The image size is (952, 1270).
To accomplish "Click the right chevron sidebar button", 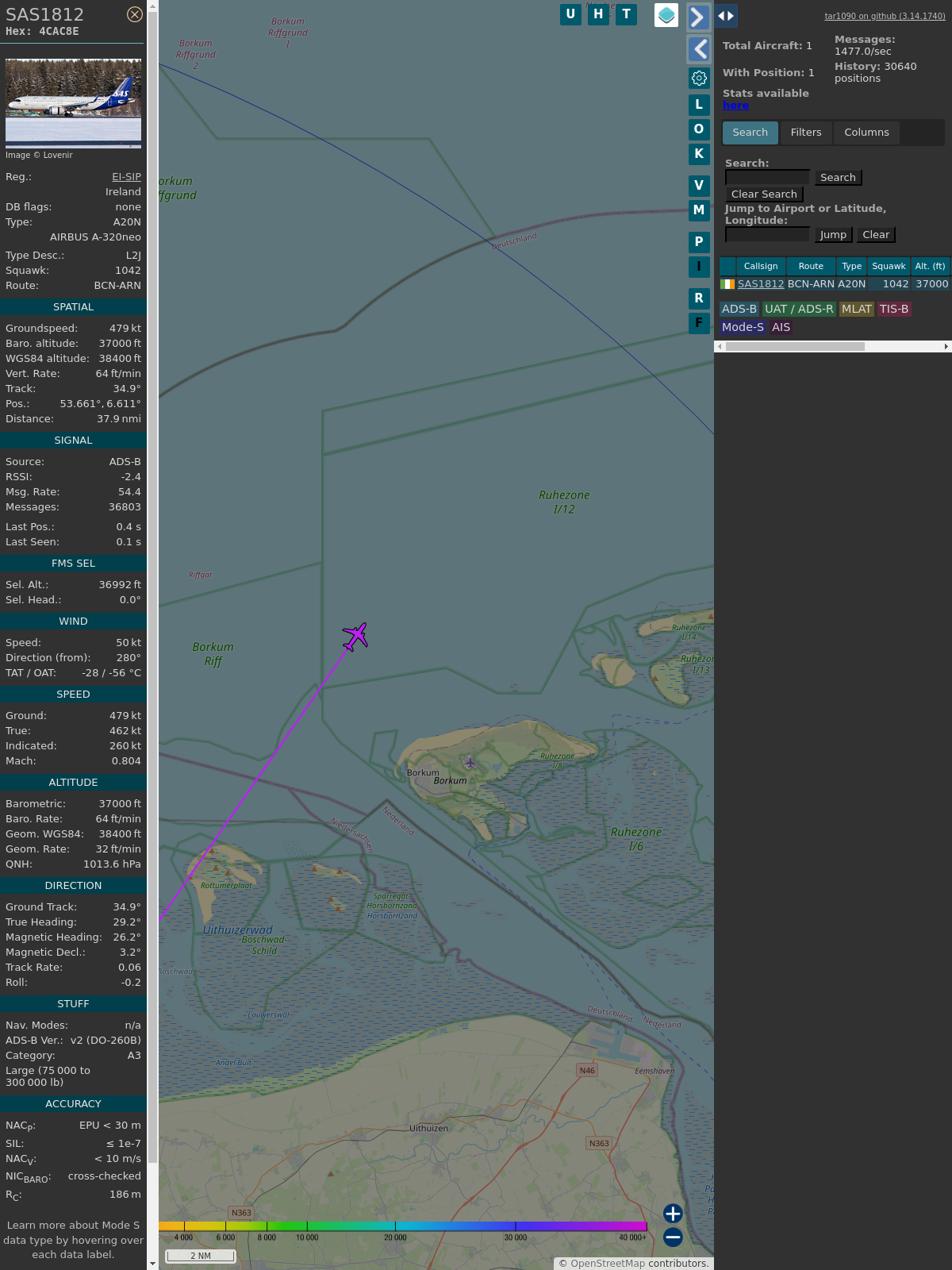I will pyautogui.click(x=698, y=17).
